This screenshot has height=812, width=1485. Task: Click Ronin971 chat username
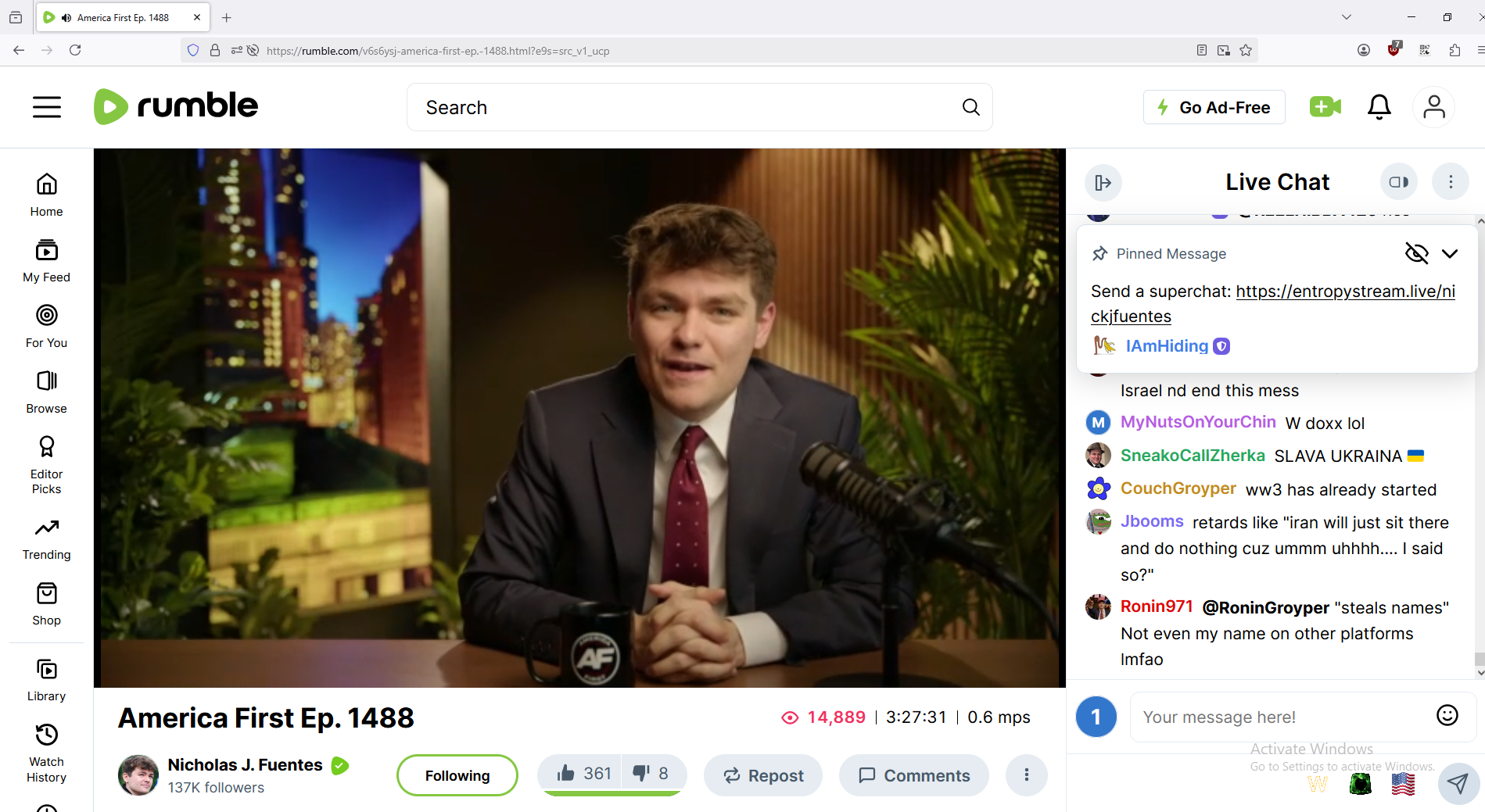pos(1157,606)
